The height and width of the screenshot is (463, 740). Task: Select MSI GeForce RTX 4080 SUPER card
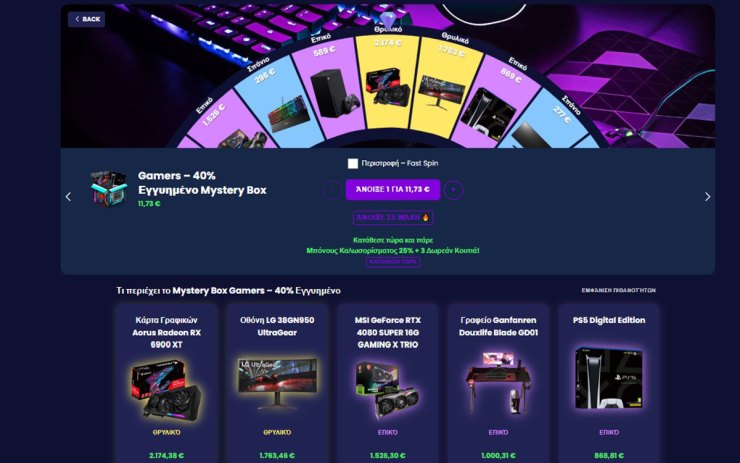(387, 384)
